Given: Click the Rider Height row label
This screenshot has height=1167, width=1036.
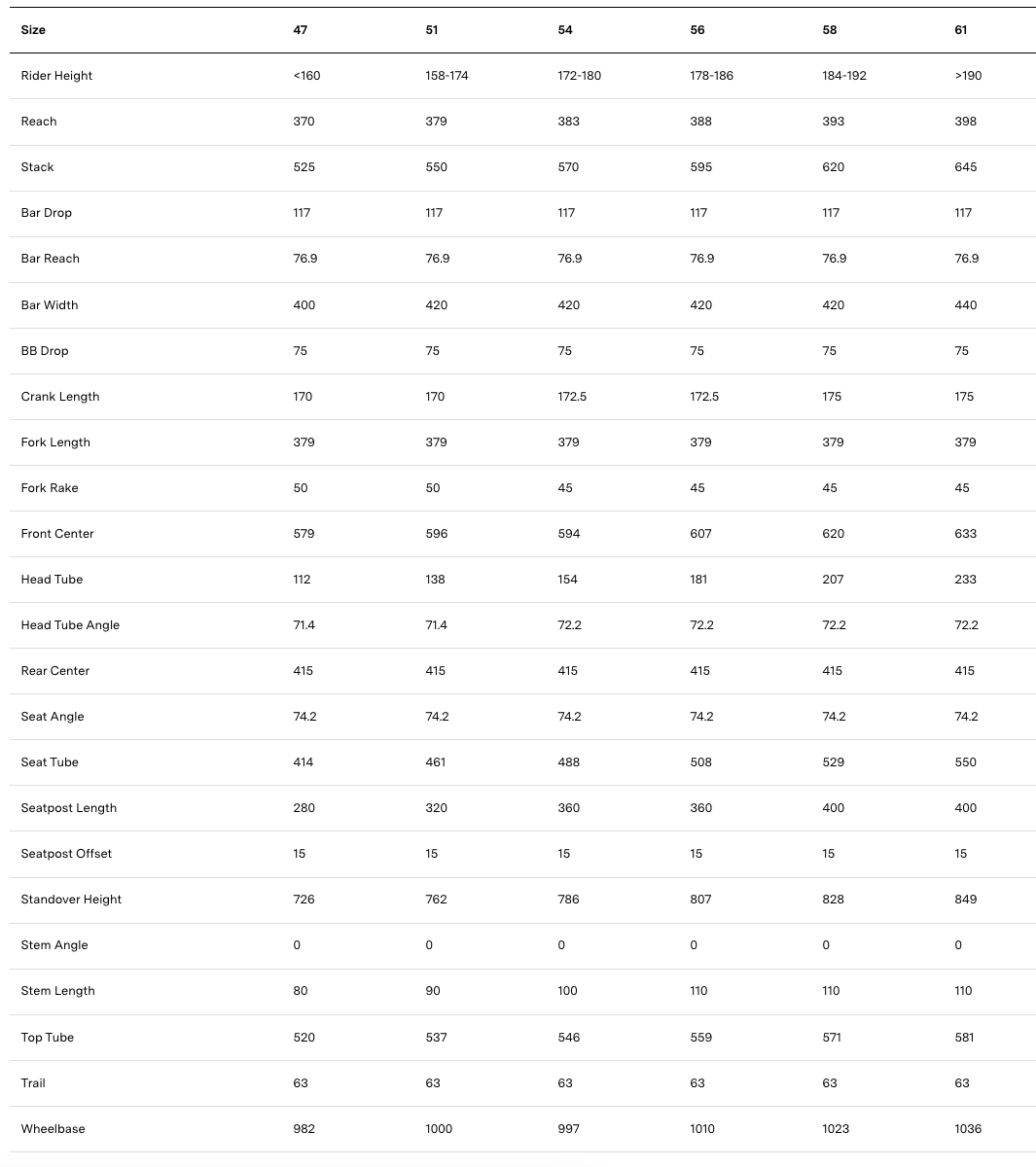Looking at the screenshot, I should coord(56,76).
